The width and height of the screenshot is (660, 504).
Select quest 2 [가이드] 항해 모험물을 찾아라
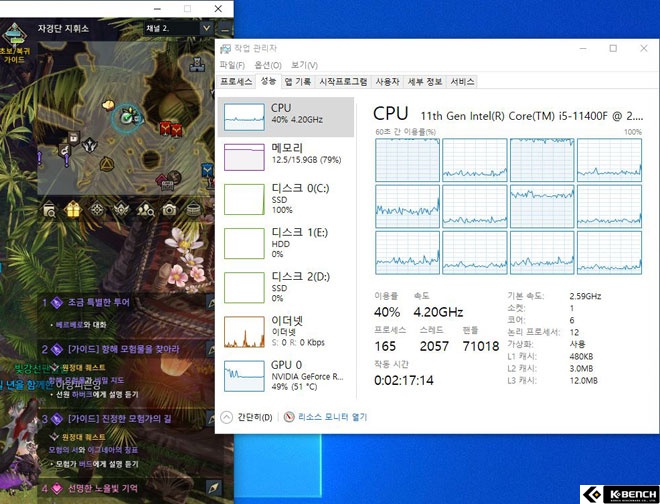tap(123, 349)
